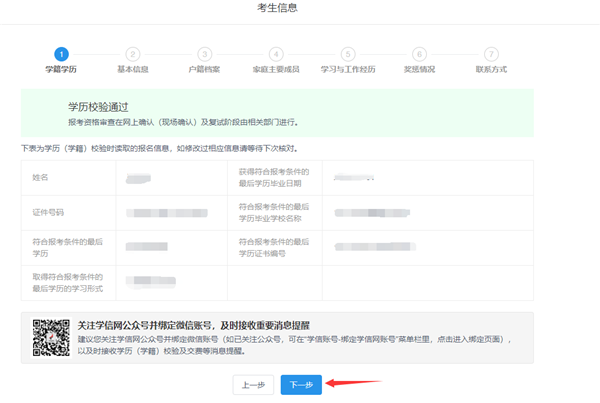Select step 7 circle 联系方式
The image size is (600, 403).
tap(491, 54)
